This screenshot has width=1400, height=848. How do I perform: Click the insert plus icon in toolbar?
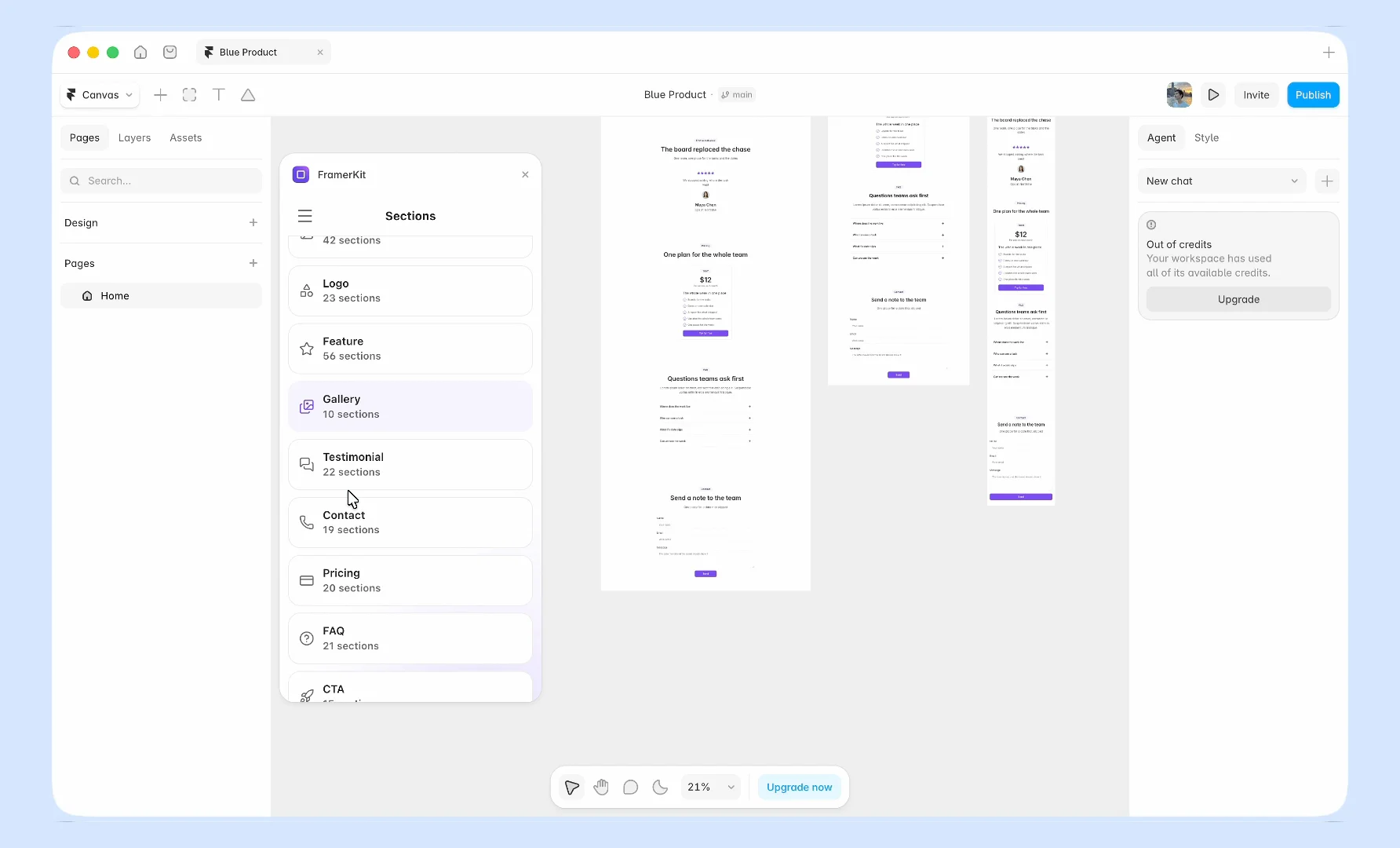click(160, 95)
